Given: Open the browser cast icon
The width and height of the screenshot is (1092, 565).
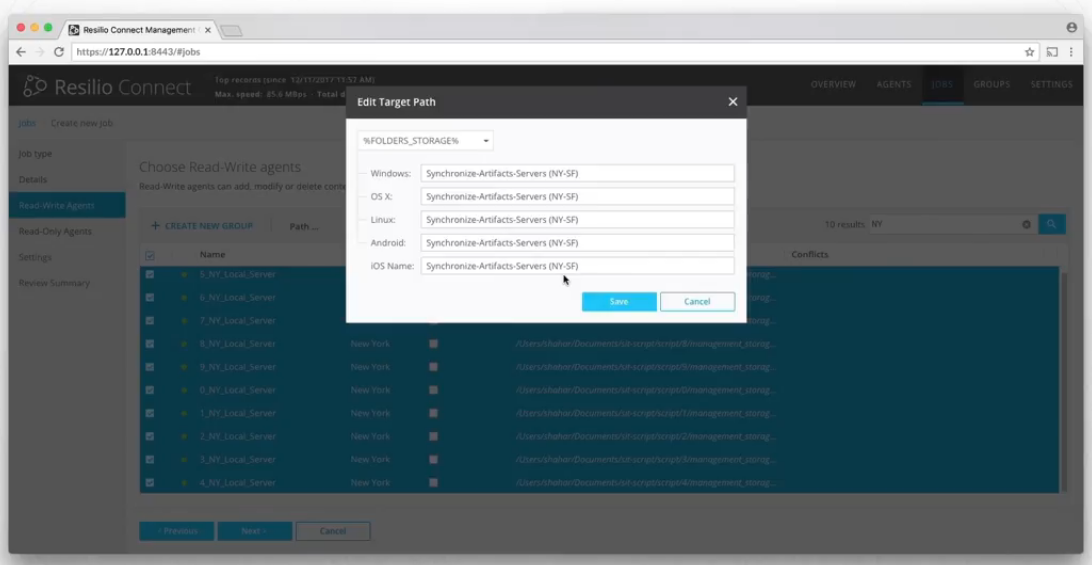Looking at the screenshot, I should (1052, 52).
